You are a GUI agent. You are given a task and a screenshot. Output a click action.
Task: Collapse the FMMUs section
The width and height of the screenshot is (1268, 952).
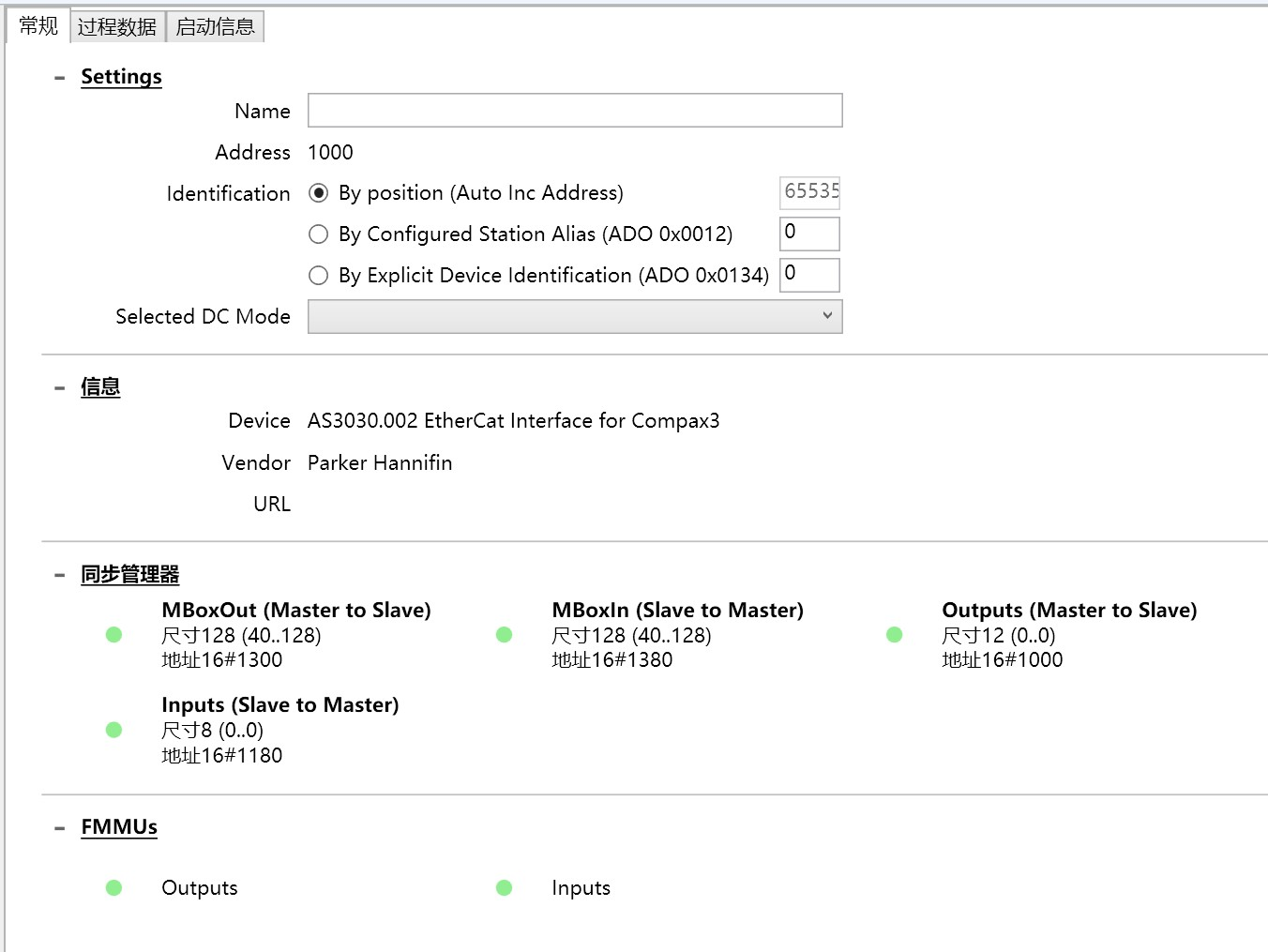(60, 828)
